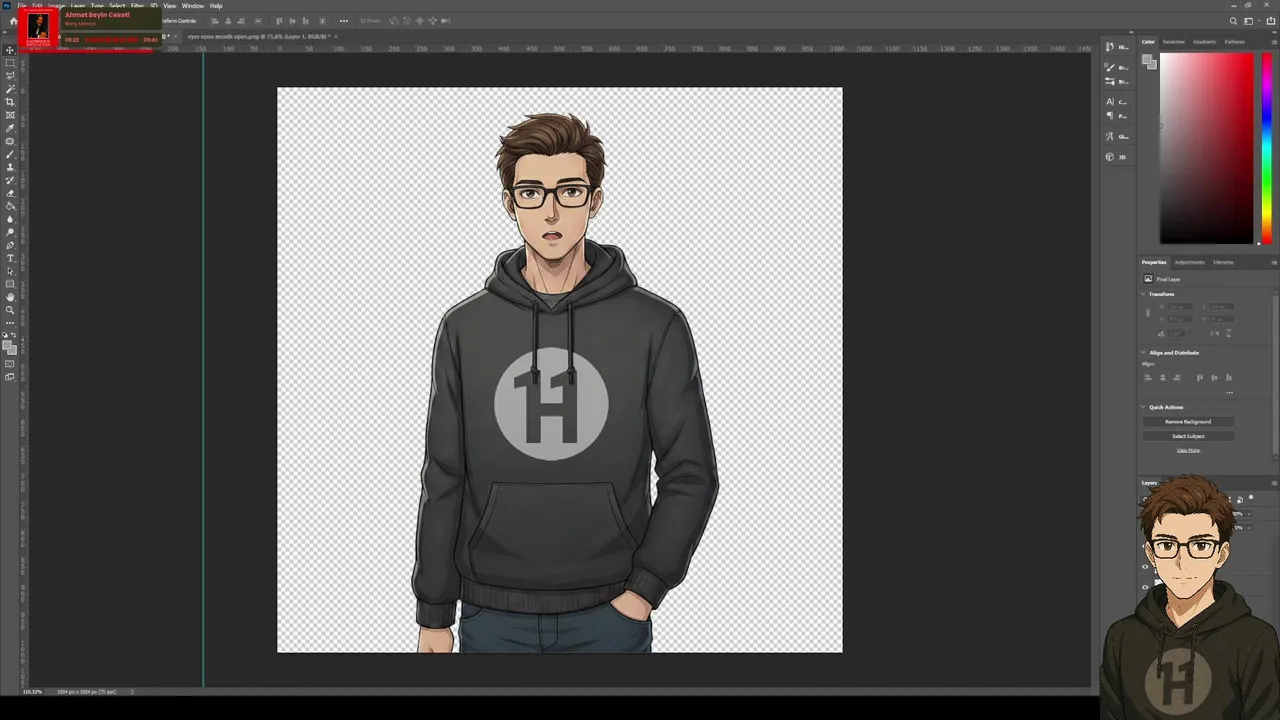Open the View menu

click(x=170, y=6)
